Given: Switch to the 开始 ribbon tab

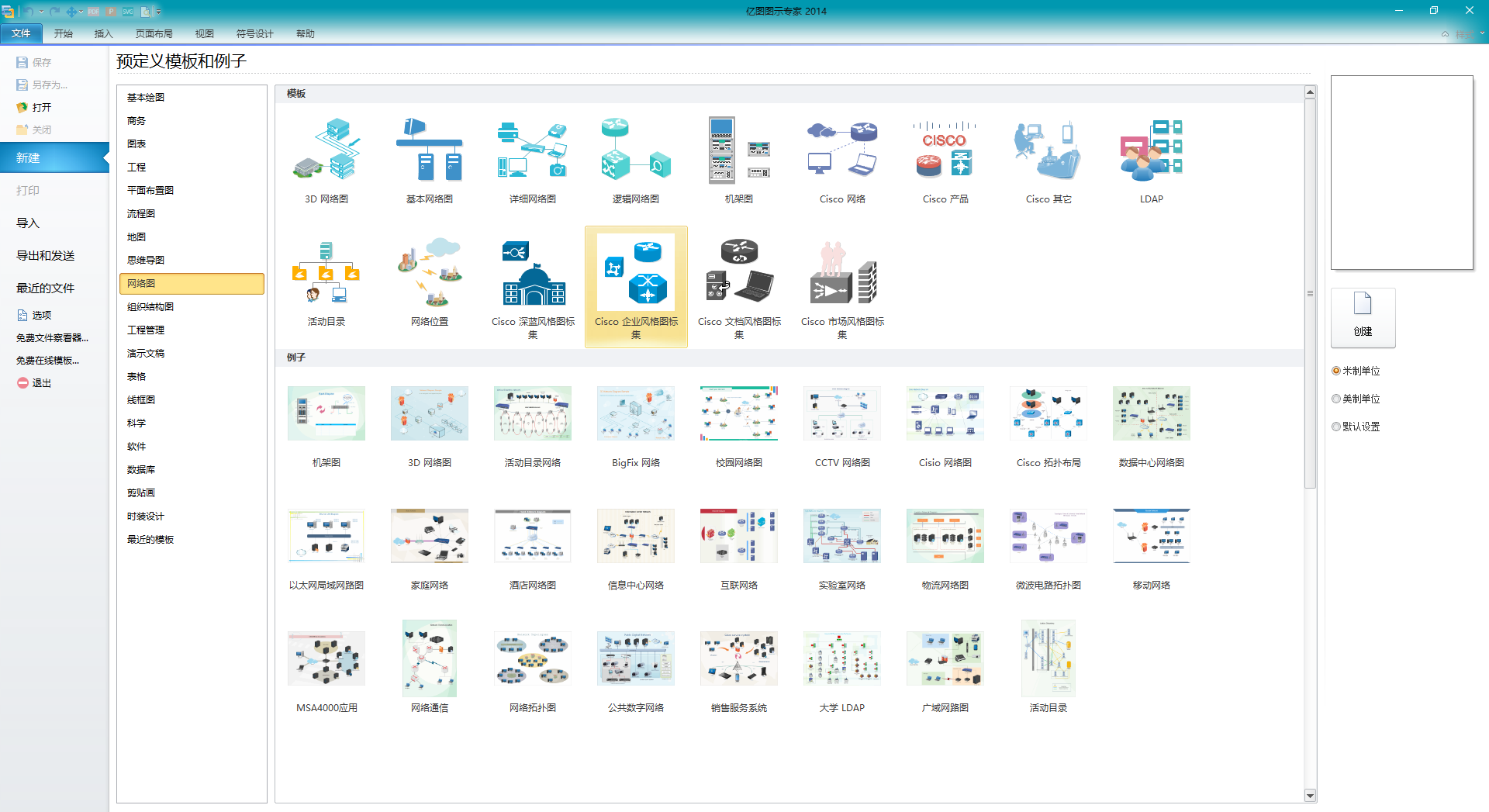Looking at the screenshot, I should click(64, 33).
